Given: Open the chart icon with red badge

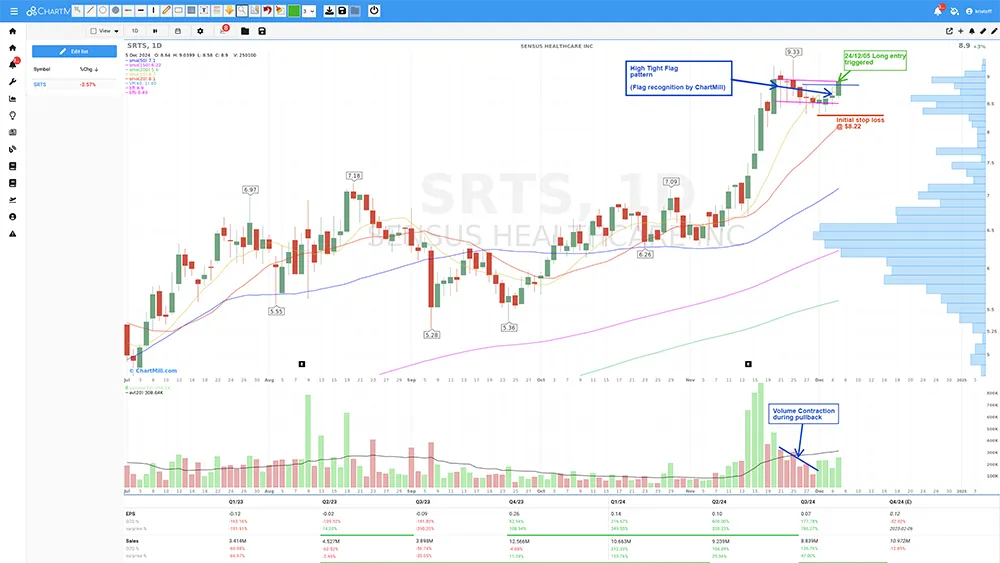Looking at the screenshot, I should pos(223,30).
